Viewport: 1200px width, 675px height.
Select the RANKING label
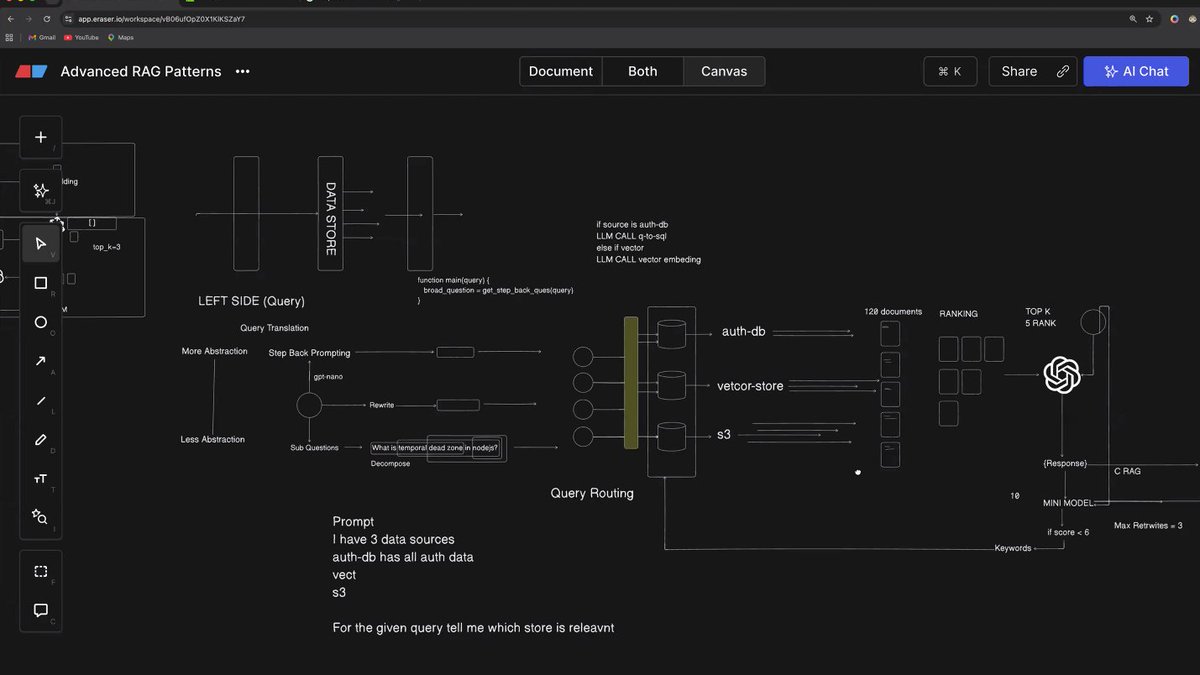958,314
